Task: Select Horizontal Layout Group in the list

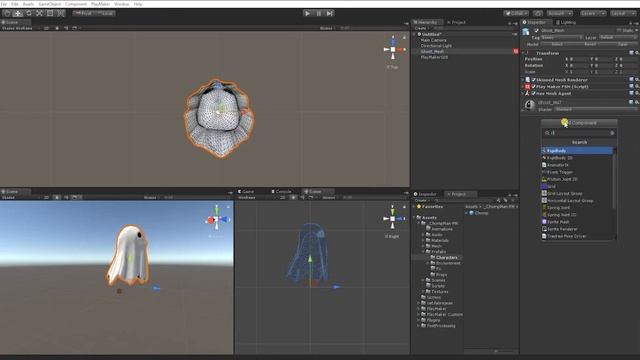Action: coord(577,201)
